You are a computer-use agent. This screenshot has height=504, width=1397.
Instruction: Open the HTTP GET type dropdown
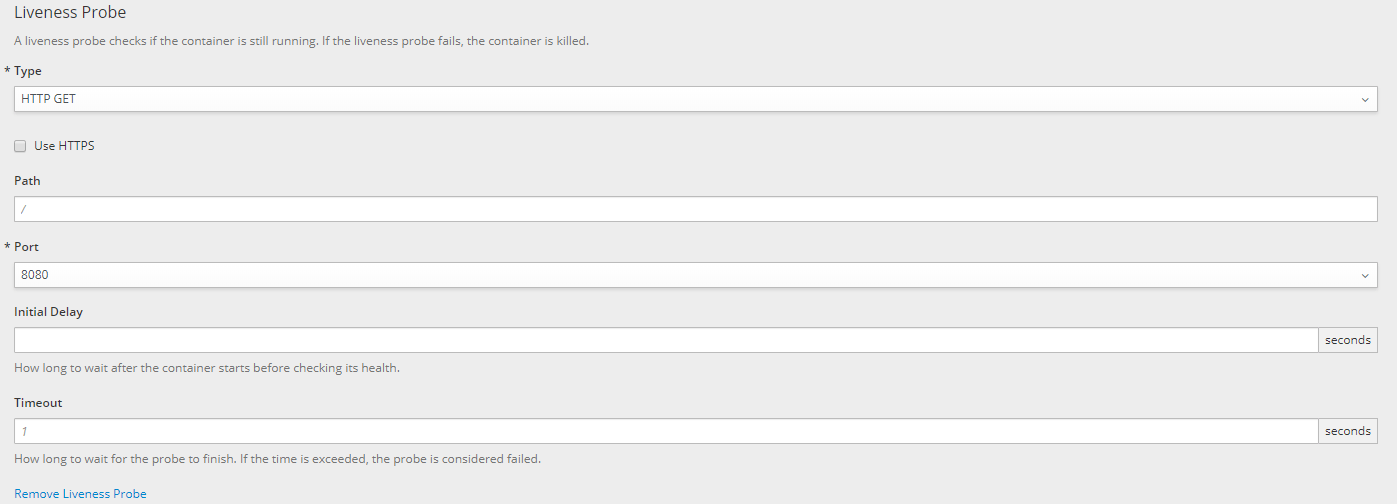[x=696, y=99]
